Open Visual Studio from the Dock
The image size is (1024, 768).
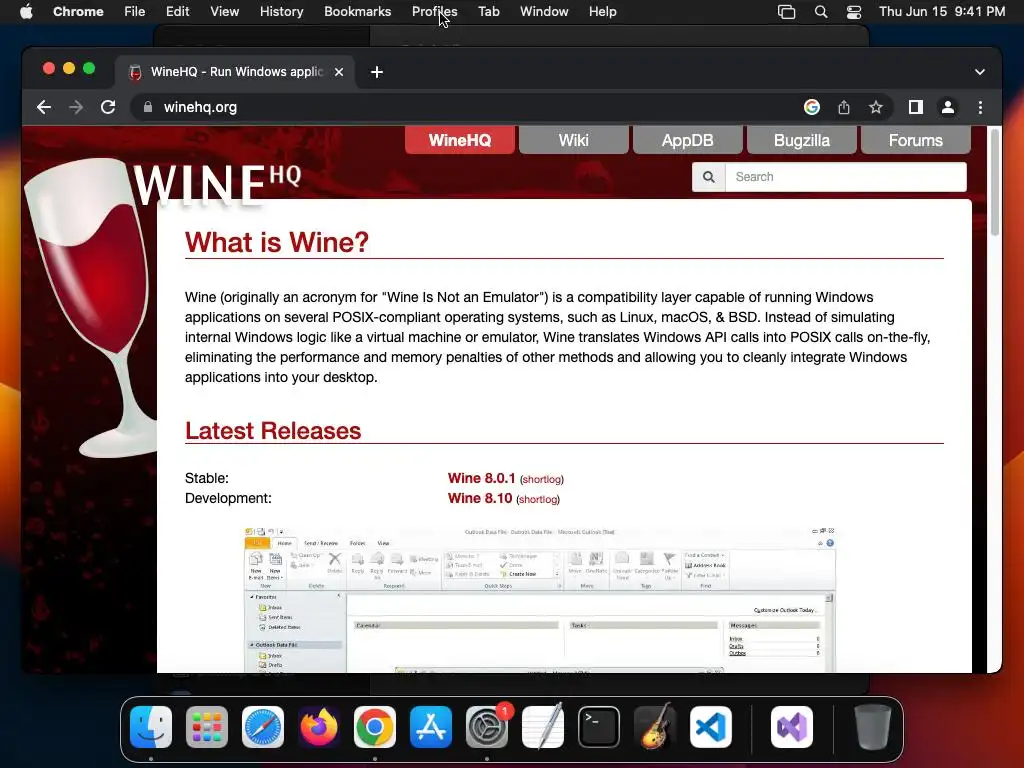[x=792, y=727]
